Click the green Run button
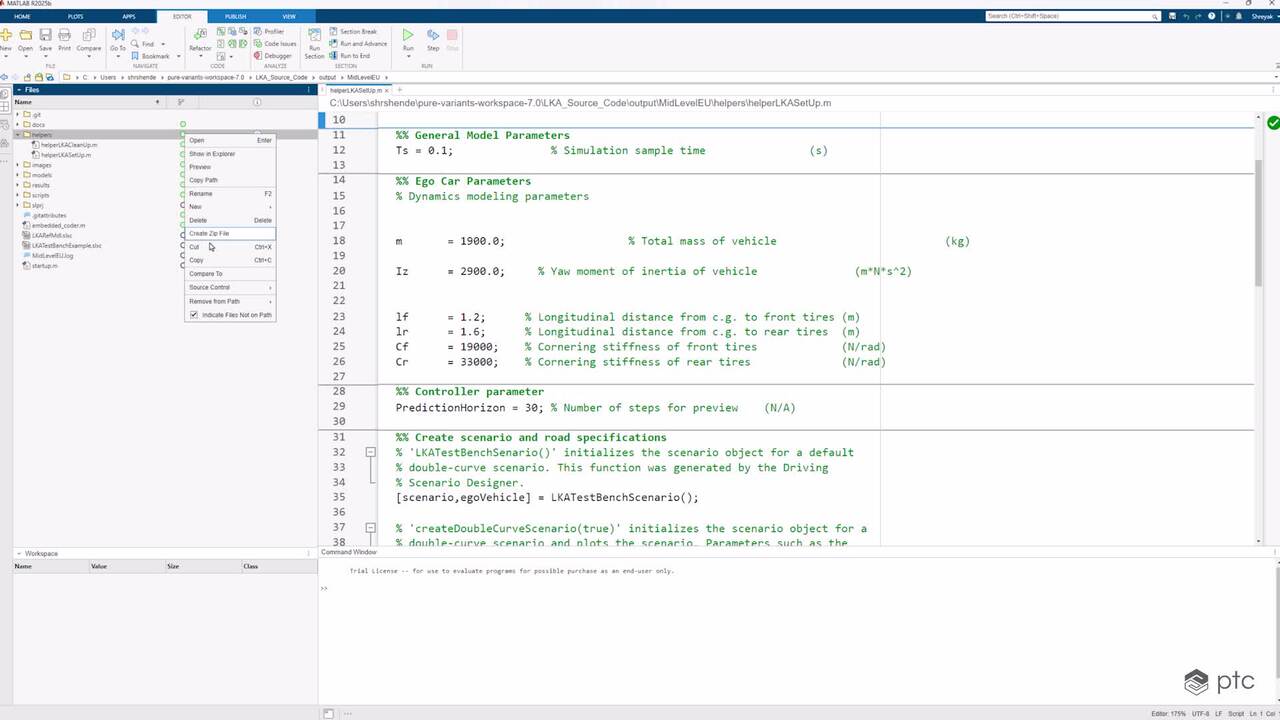The width and height of the screenshot is (1280, 720). [x=408, y=38]
